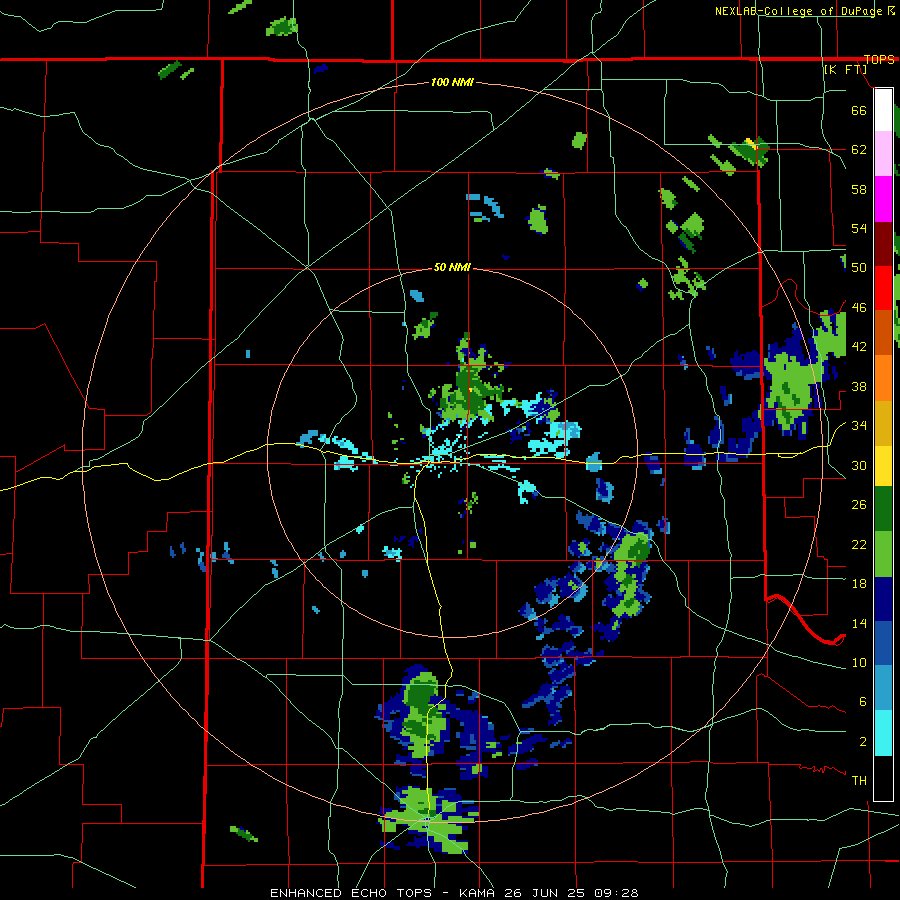The image size is (900, 900).
Task: Click the TH threshold label in legend
Action: click(859, 780)
